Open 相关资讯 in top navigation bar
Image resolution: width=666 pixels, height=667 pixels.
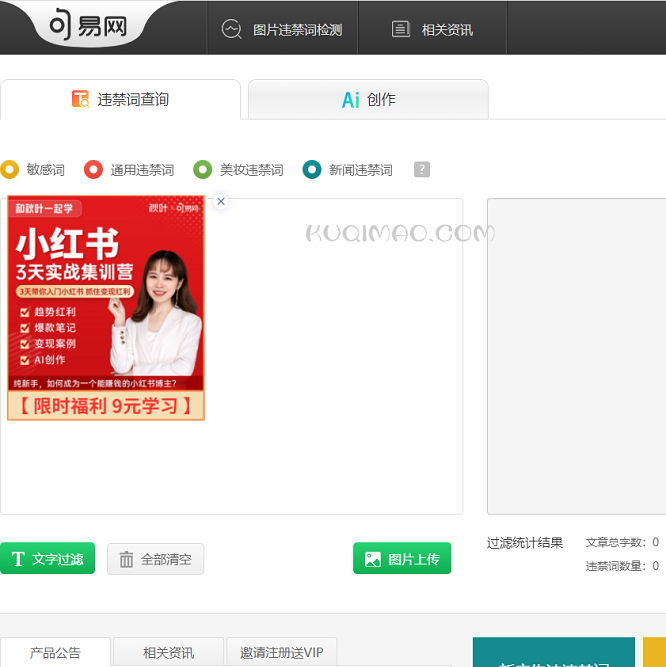[x=432, y=30]
